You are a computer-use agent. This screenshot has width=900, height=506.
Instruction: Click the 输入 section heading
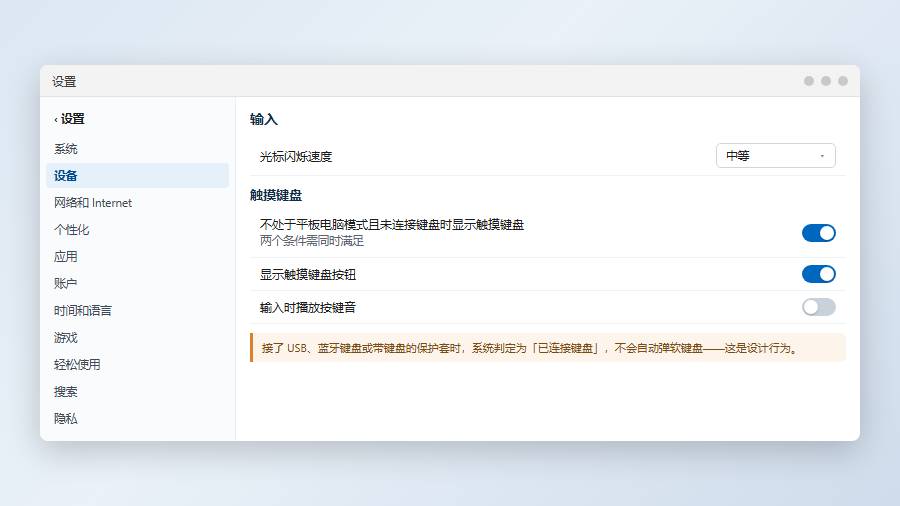(x=264, y=119)
